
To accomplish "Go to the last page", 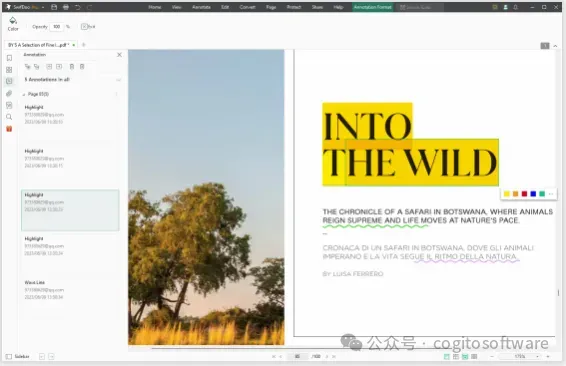I will (x=334, y=356).
